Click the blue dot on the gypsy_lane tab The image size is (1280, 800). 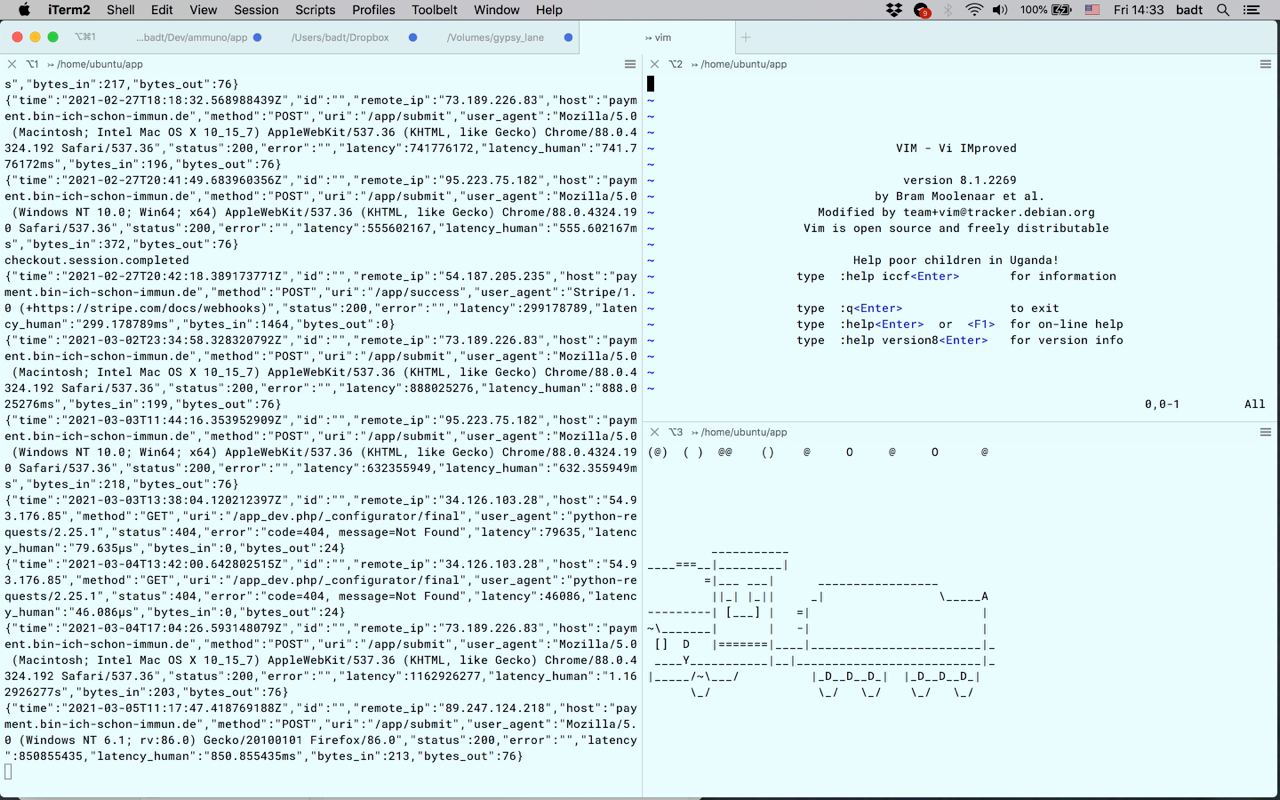click(x=568, y=37)
